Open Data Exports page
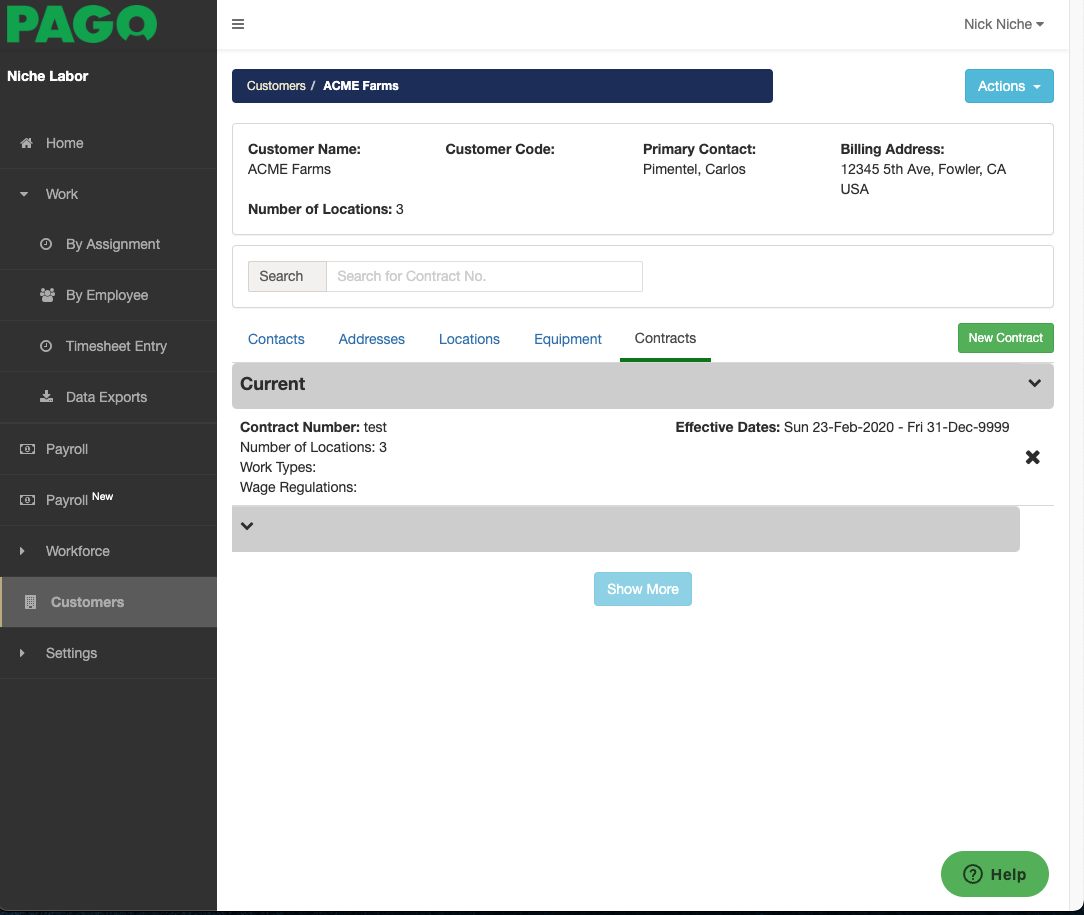1084x915 pixels. (106, 397)
